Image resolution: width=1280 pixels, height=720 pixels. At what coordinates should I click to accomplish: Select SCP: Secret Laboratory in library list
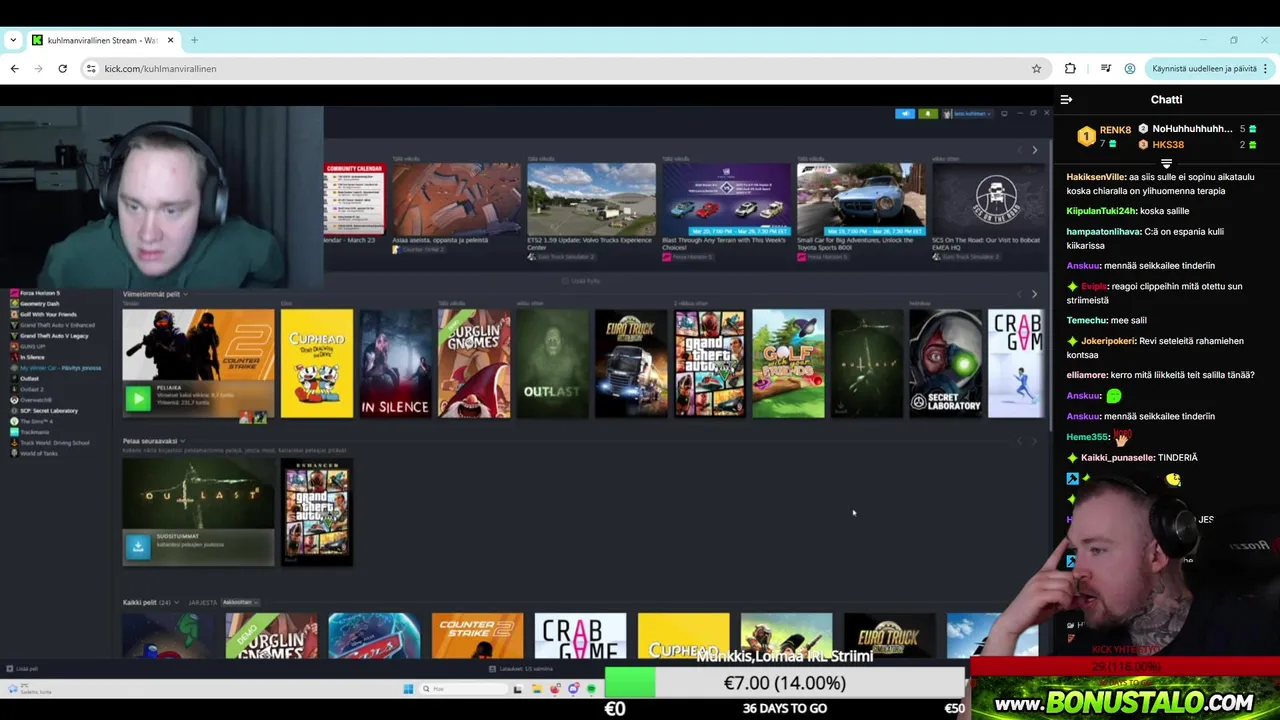(48, 411)
